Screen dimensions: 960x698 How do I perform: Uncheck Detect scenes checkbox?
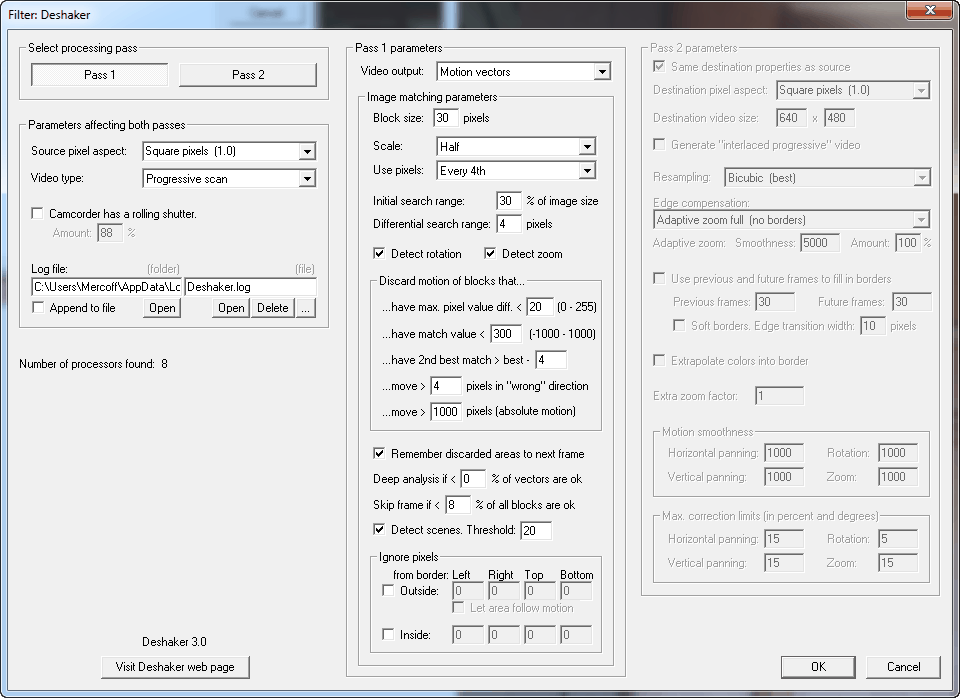click(379, 530)
